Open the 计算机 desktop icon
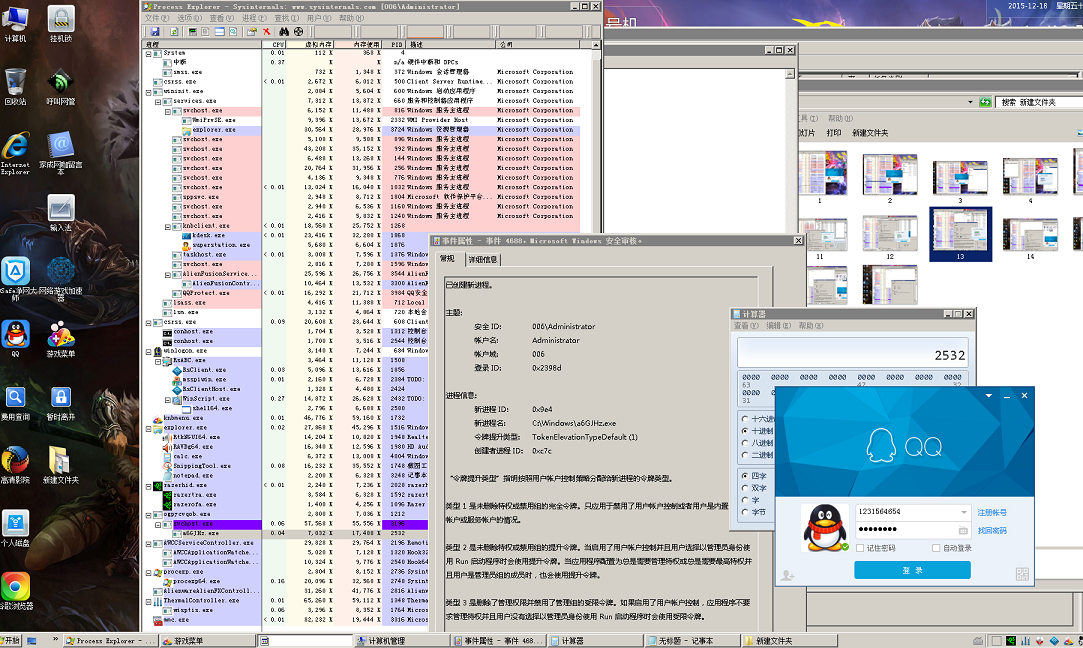The height and width of the screenshot is (648, 1083). coord(15,23)
